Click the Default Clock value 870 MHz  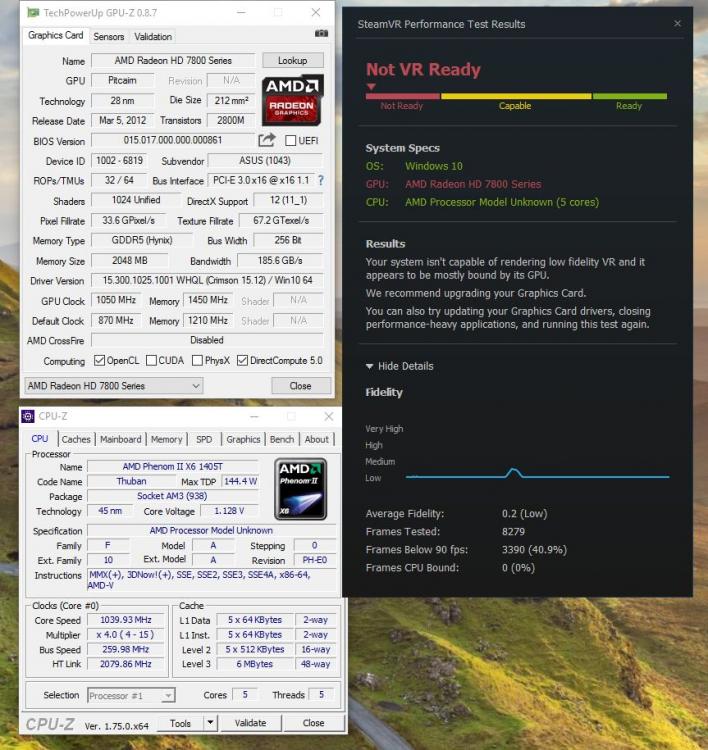(116, 320)
